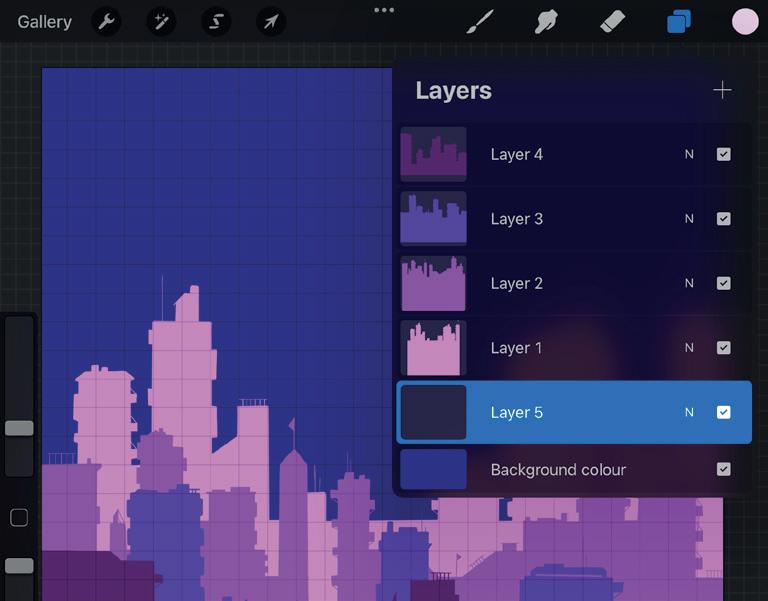Open blend mode N for Layer 4
Image resolution: width=768 pixels, height=601 pixels.
689,154
